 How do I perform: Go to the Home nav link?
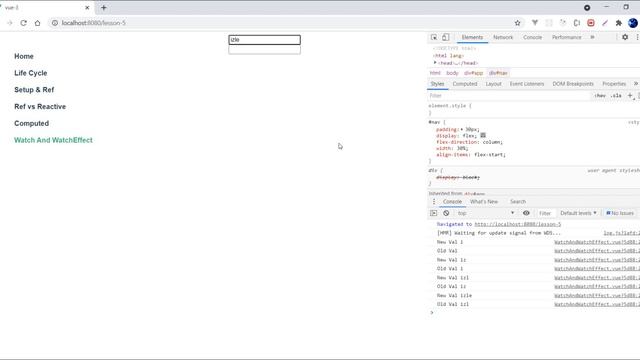click(x=24, y=56)
